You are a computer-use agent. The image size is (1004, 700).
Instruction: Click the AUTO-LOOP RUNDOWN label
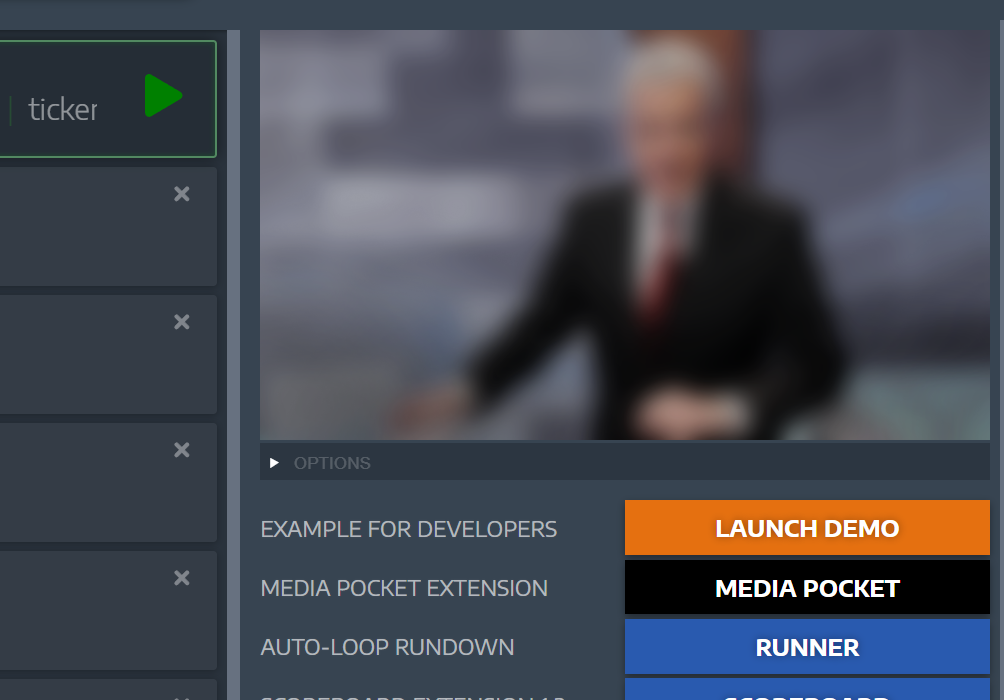tap(387, 647)
